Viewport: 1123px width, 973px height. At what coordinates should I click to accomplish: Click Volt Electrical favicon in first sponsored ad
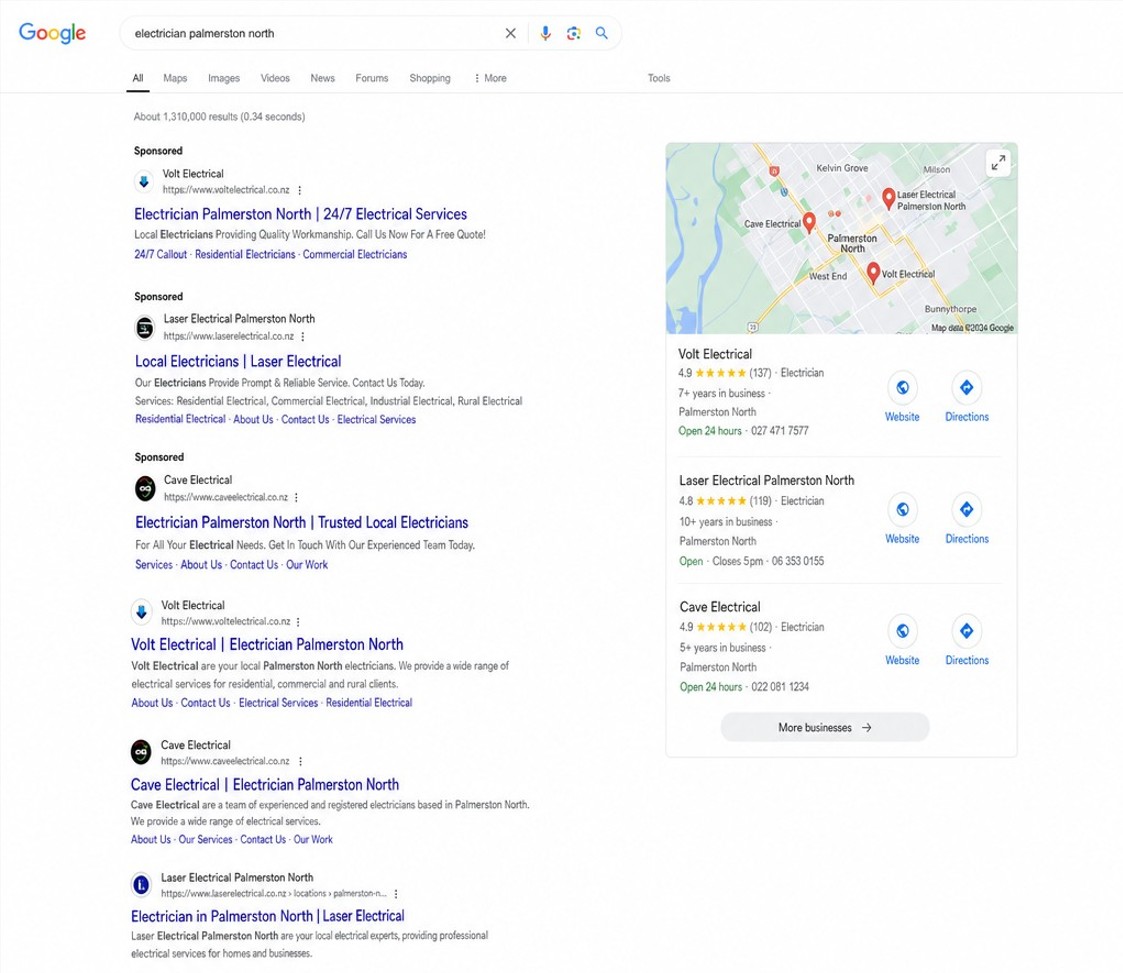pos(144,181)
